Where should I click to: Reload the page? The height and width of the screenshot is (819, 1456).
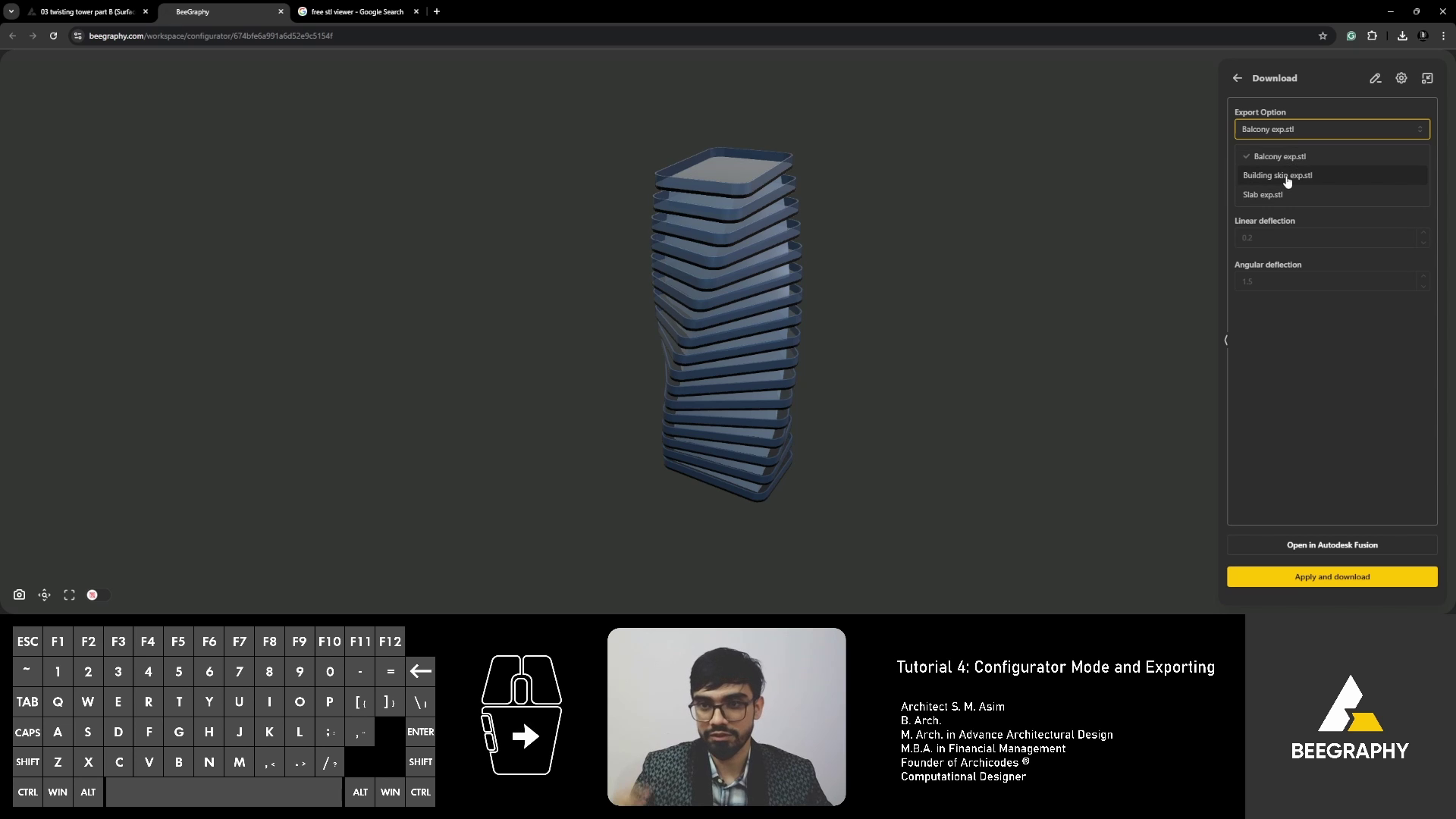(x=53, y=36)
